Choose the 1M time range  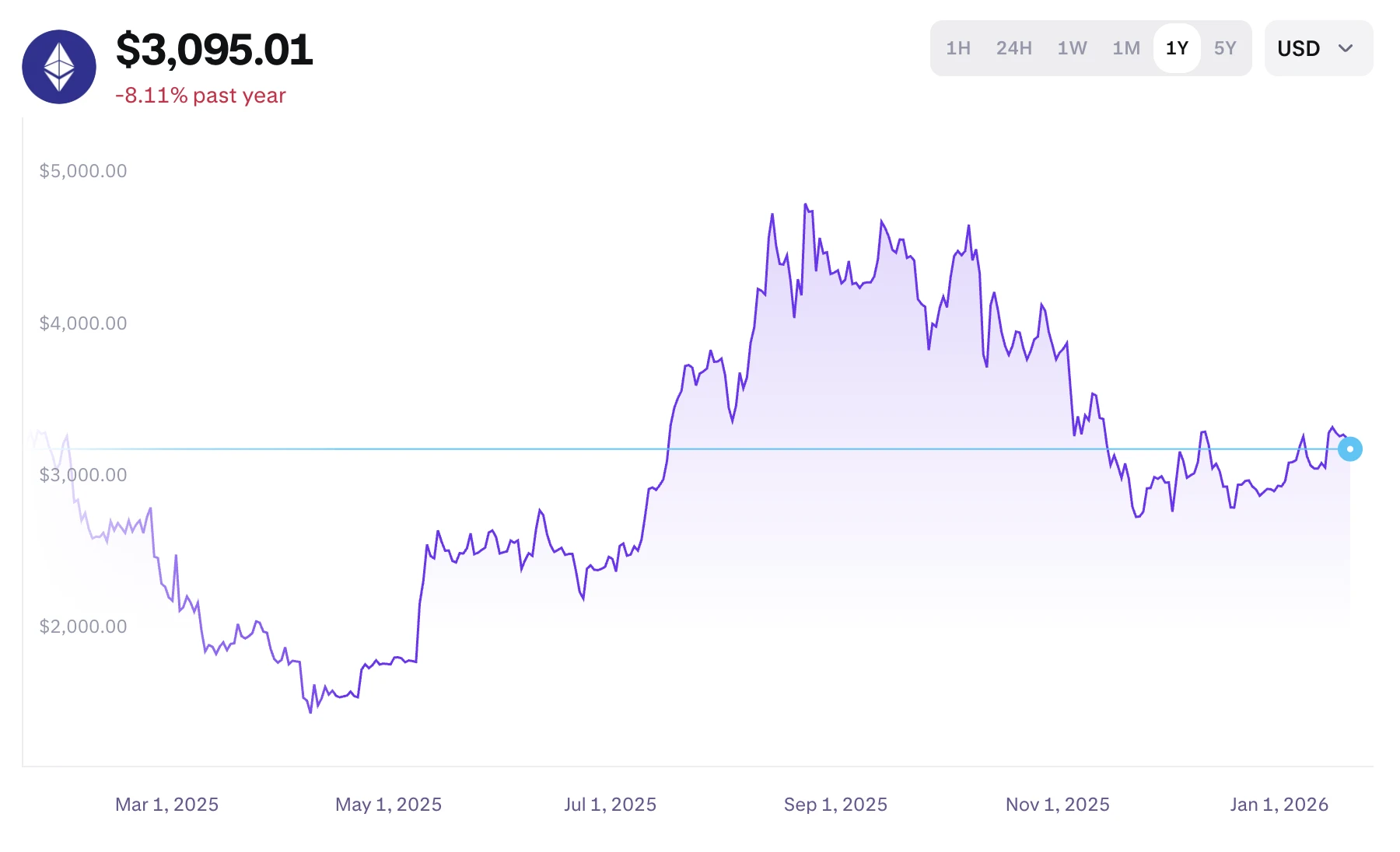coord(1126,48)
